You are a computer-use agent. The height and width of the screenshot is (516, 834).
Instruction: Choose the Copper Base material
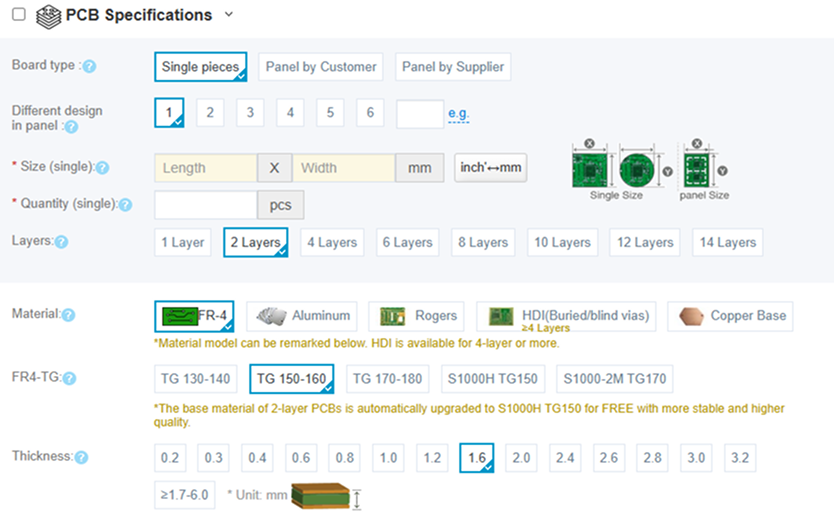pos(730,316)
